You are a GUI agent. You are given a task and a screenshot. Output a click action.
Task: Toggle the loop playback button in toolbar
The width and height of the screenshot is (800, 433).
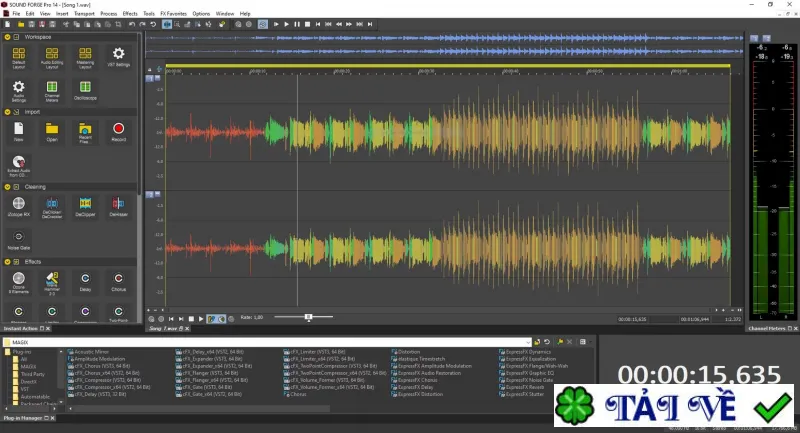point(262,24)
